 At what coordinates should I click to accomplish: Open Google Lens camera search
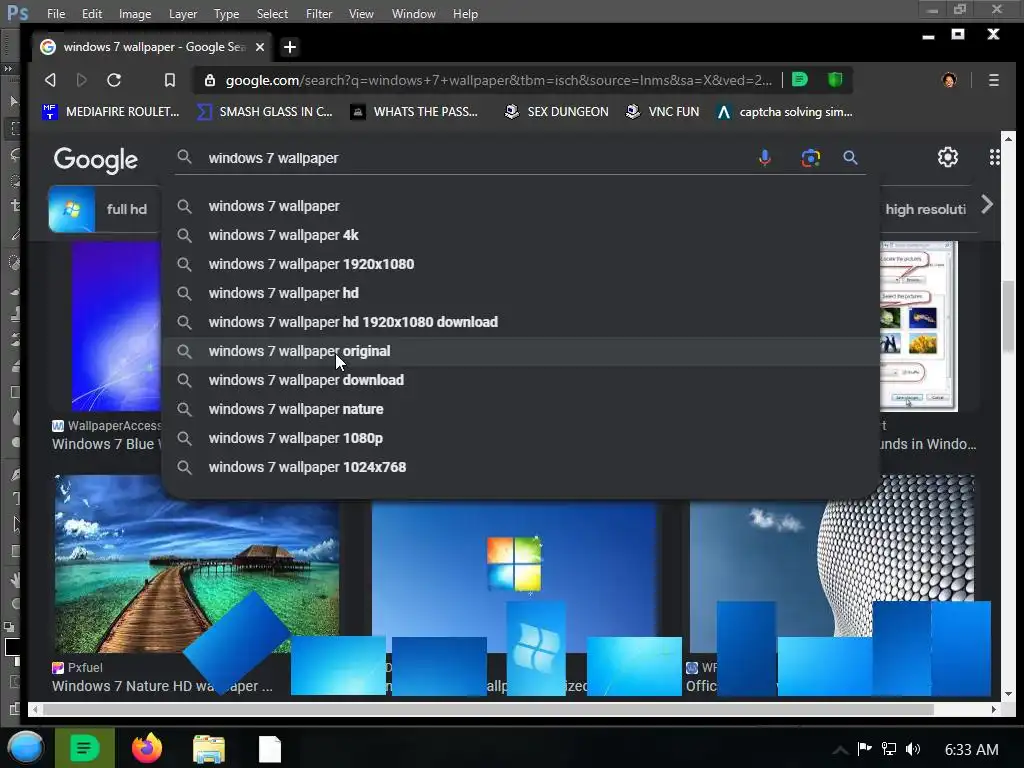click(810, 157)
